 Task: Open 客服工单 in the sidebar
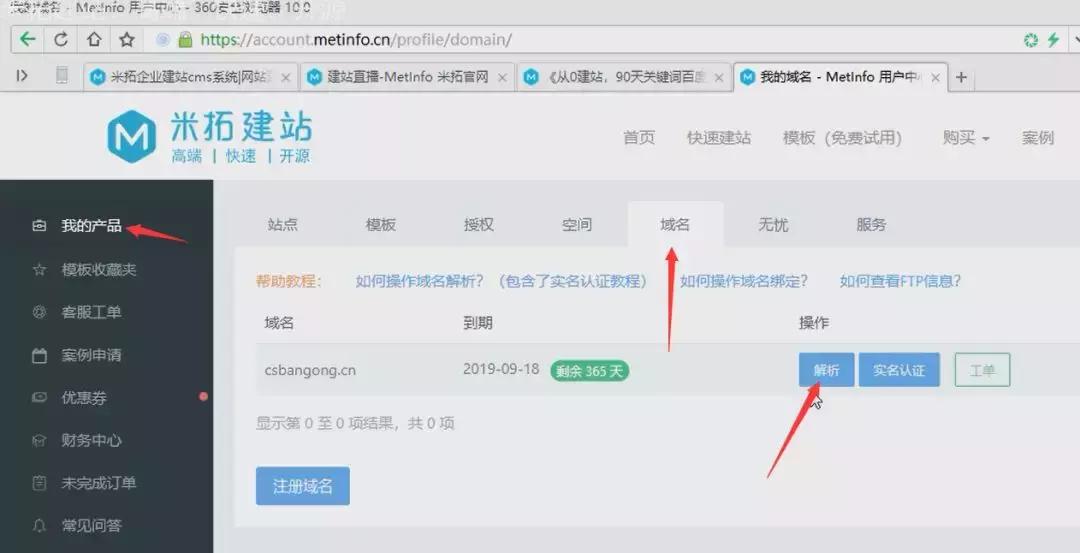click(x=91, y=312)
